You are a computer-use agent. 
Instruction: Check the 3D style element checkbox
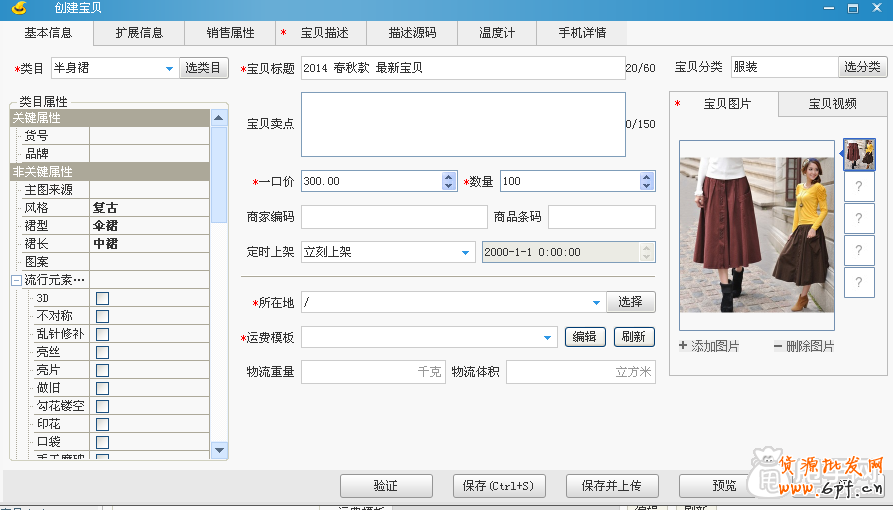point(102,298)
